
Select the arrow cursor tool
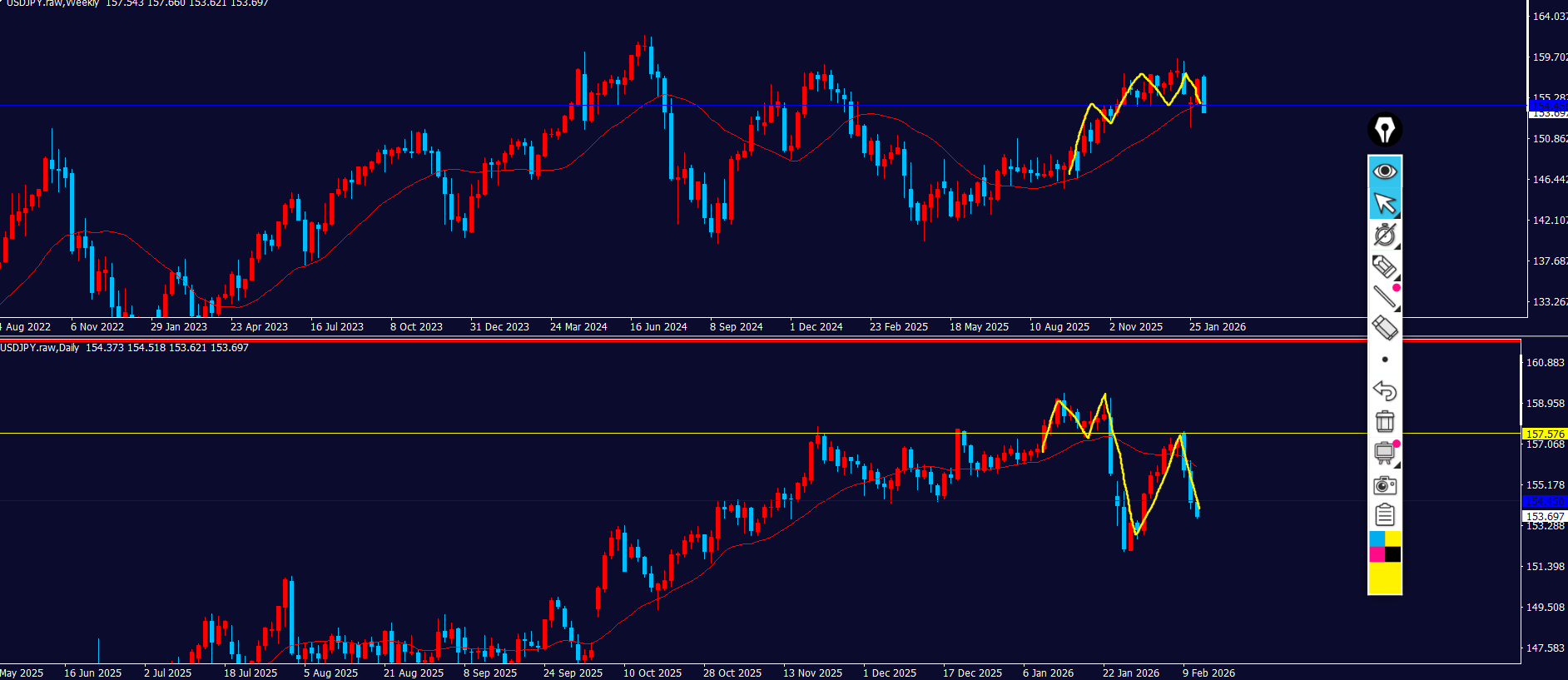coord(1385,203)
